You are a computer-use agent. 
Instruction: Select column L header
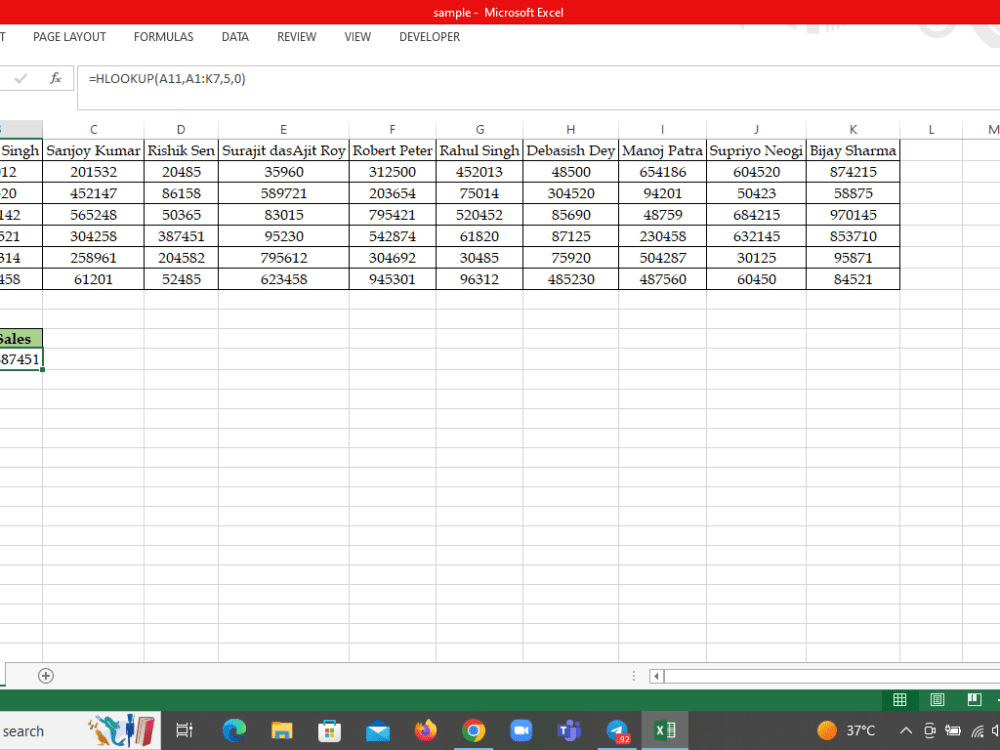[931, 129]
